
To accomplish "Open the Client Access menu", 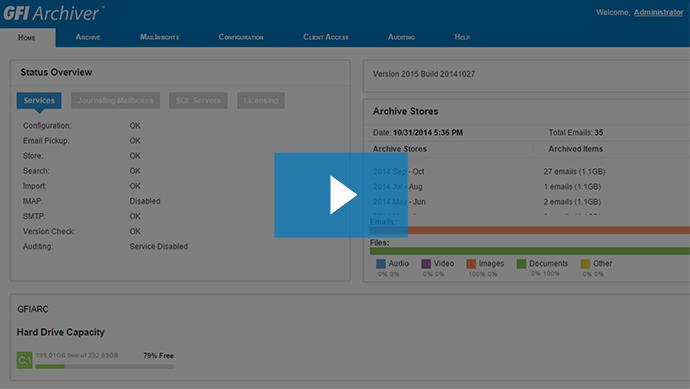I will (326, 37).
